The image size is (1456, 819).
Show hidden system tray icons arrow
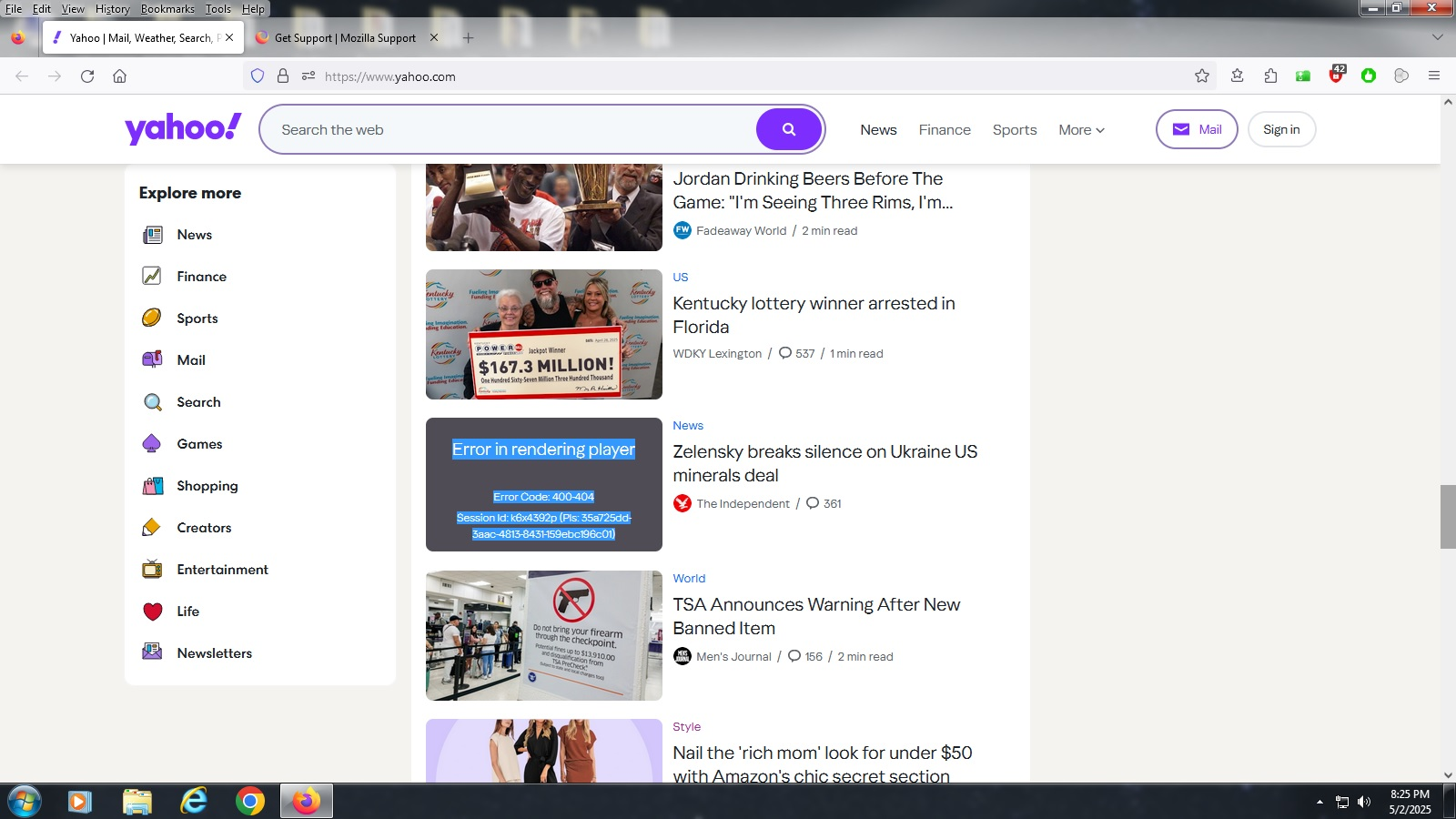coord(1319,802)
